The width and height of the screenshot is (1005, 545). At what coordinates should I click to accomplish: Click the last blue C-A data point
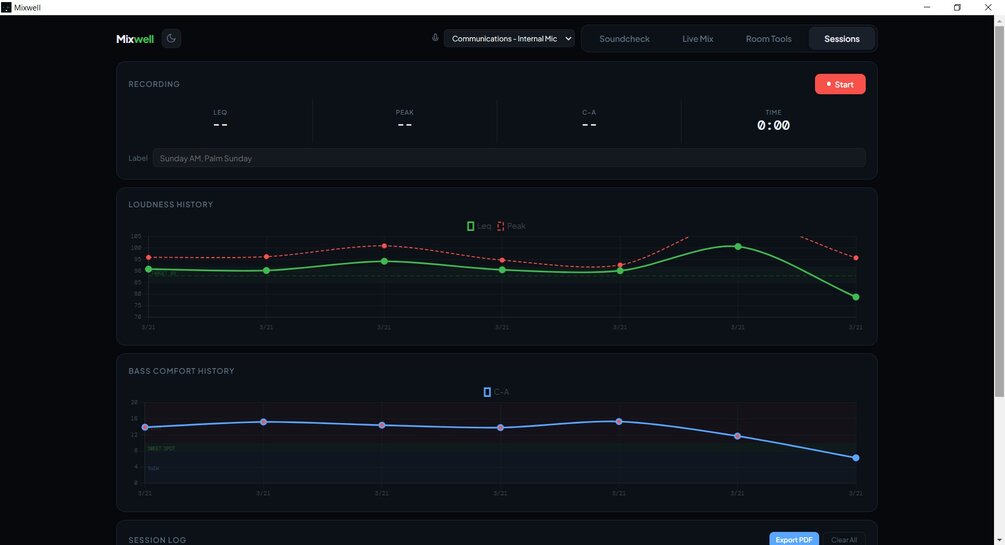[x=856, y=458]
